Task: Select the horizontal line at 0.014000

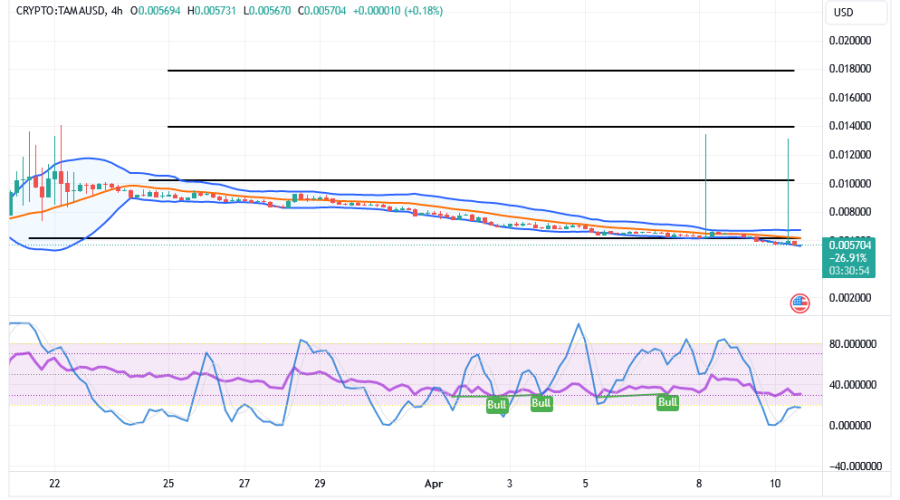Action: point(481,126)
